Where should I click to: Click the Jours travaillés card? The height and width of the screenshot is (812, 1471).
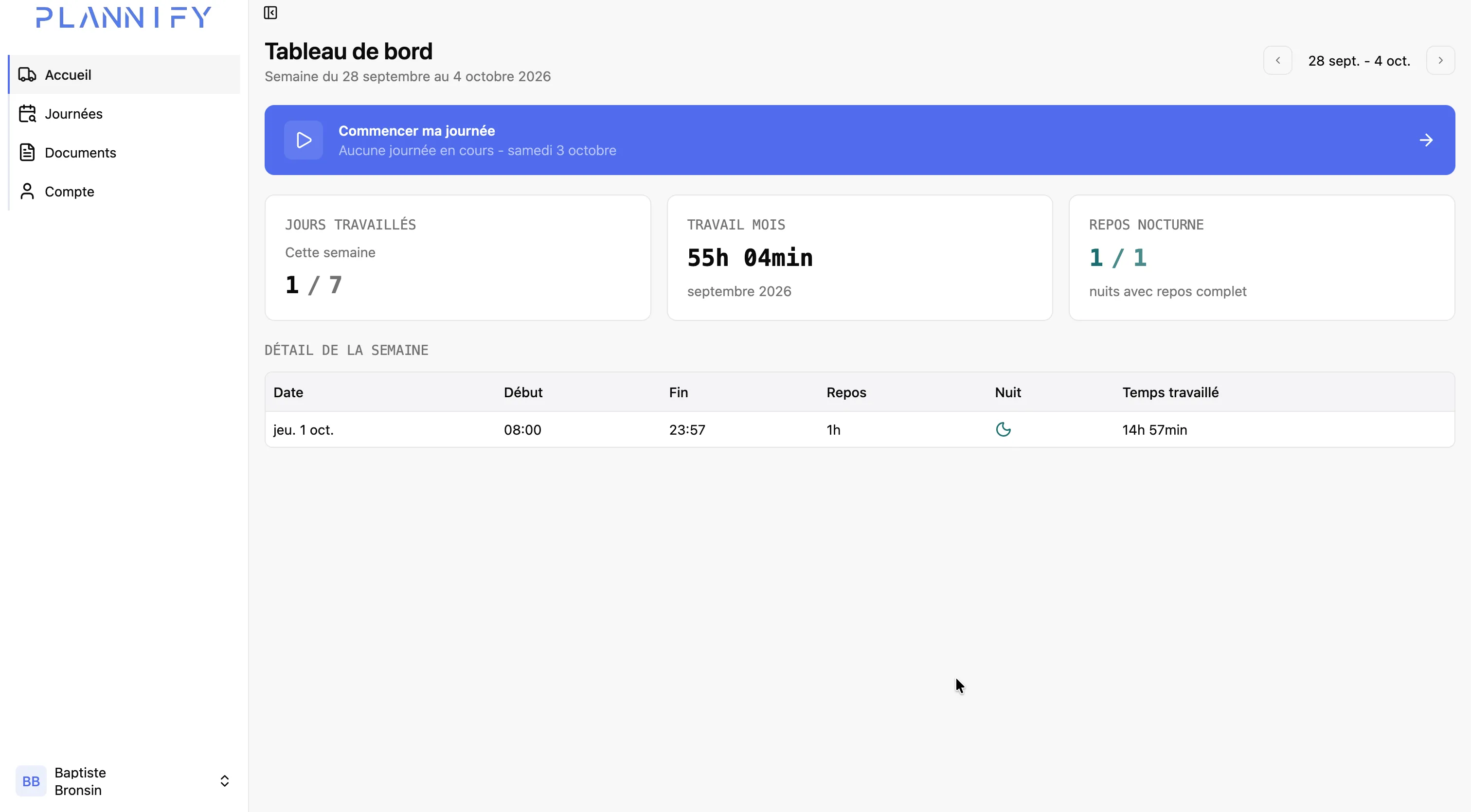[458, 257]
